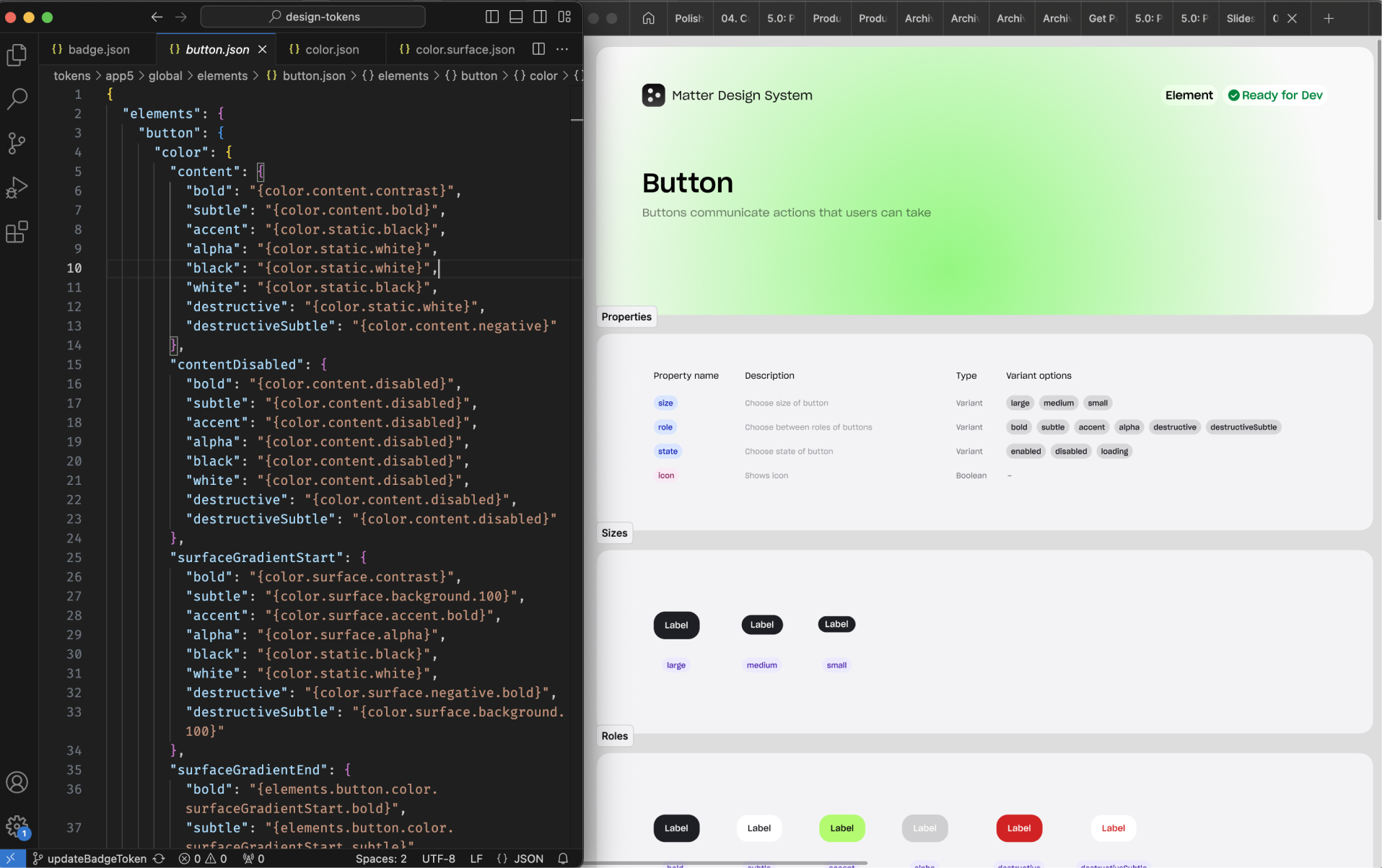Open the design-tokens command center search box
This screenshot has height=868, width=1382.
pos(312,17)
